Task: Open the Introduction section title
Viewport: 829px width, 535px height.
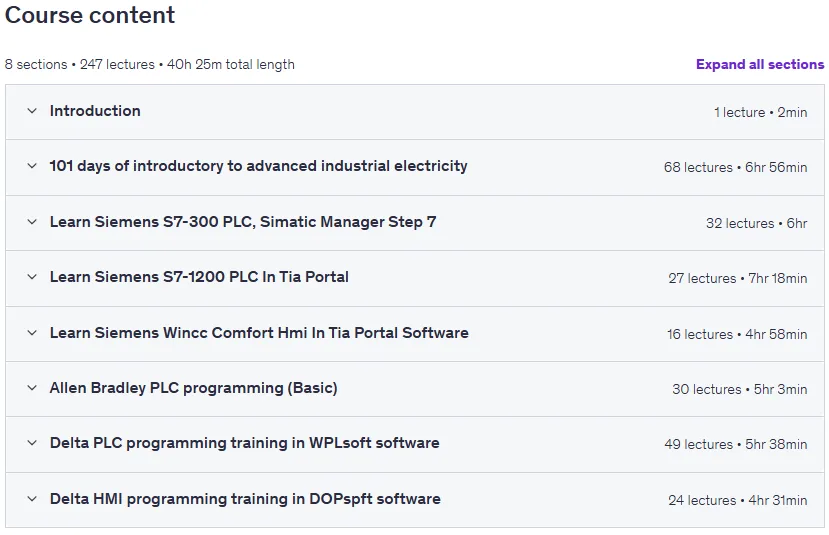Action: (x=95, y=111)
